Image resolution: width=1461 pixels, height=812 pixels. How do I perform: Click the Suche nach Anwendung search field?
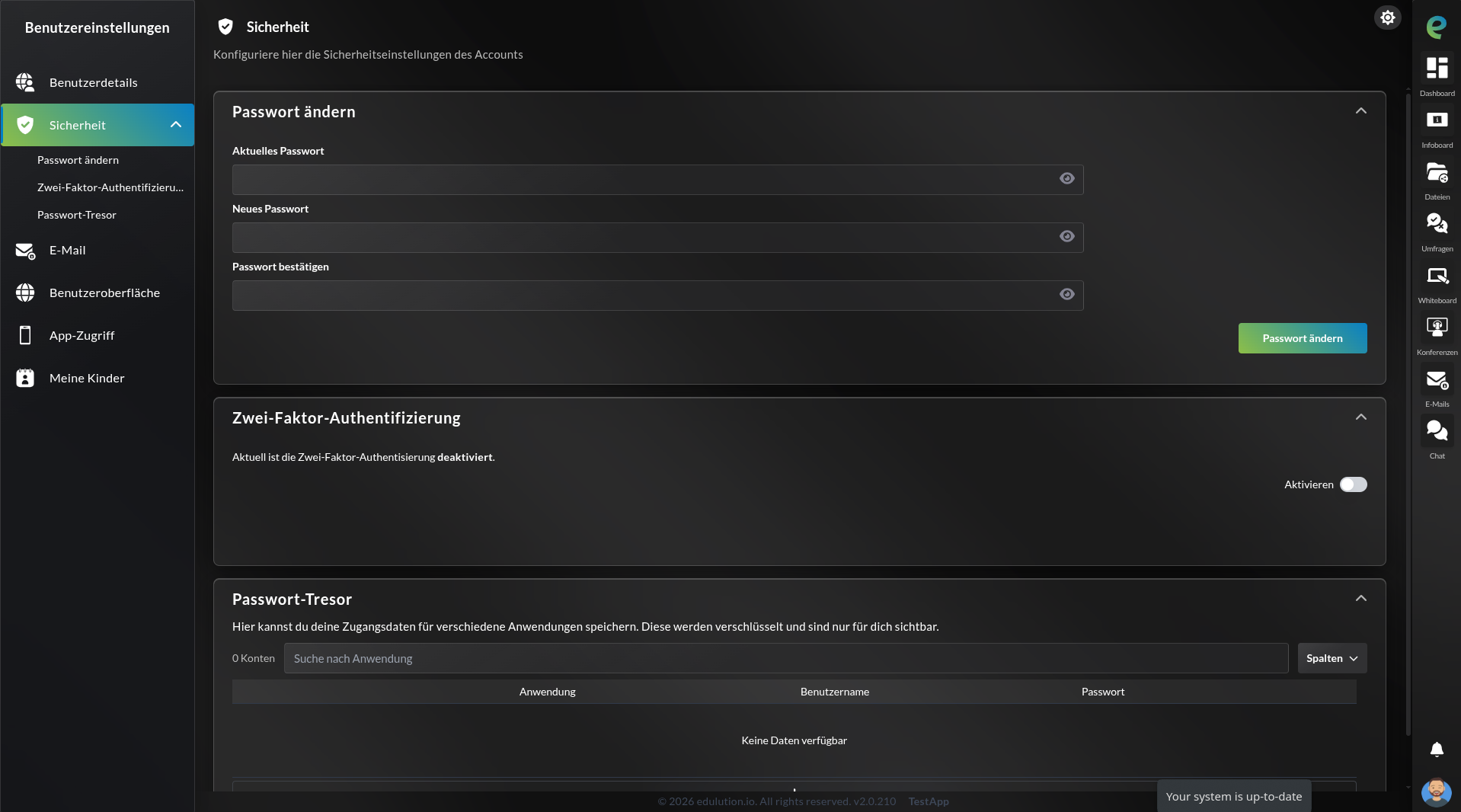786,658
